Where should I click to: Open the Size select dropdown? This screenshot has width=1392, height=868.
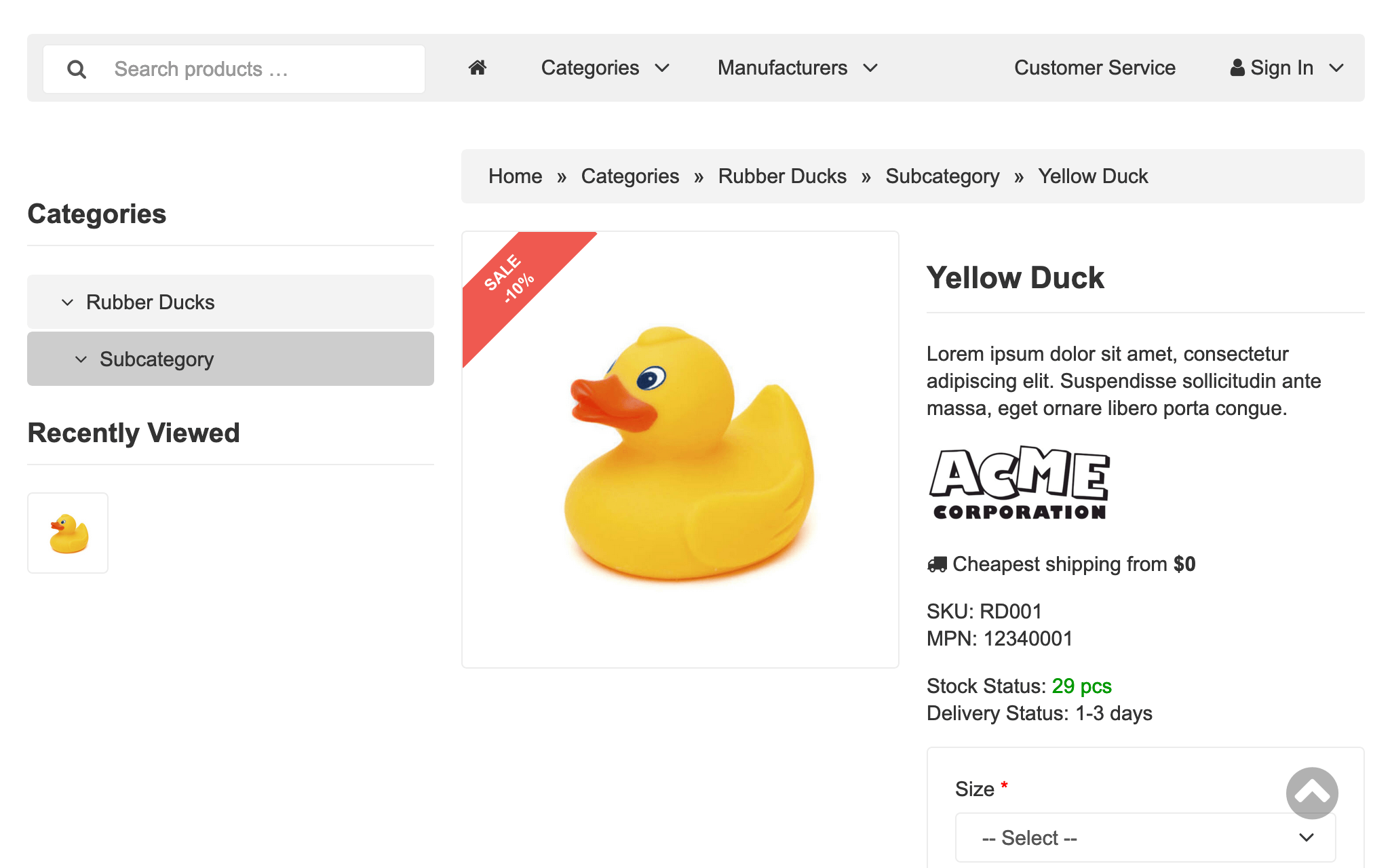(x=1145, y=837)
